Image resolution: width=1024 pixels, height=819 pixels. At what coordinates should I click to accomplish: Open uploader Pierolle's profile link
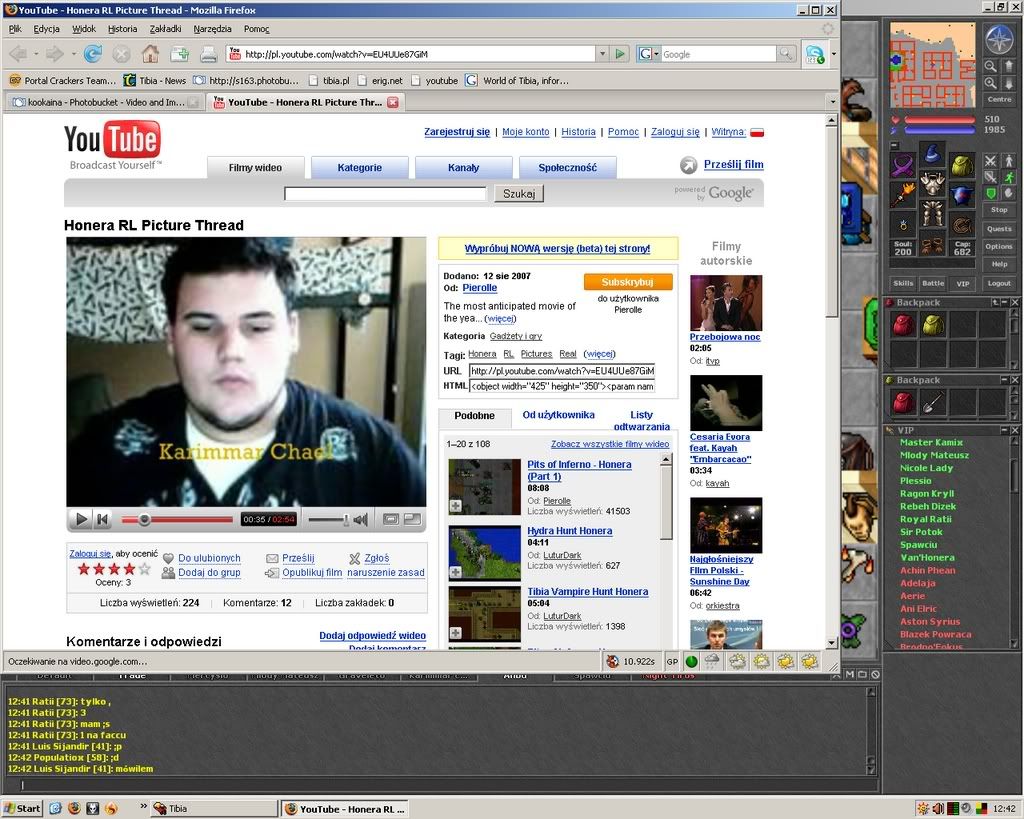coord(480,288)
